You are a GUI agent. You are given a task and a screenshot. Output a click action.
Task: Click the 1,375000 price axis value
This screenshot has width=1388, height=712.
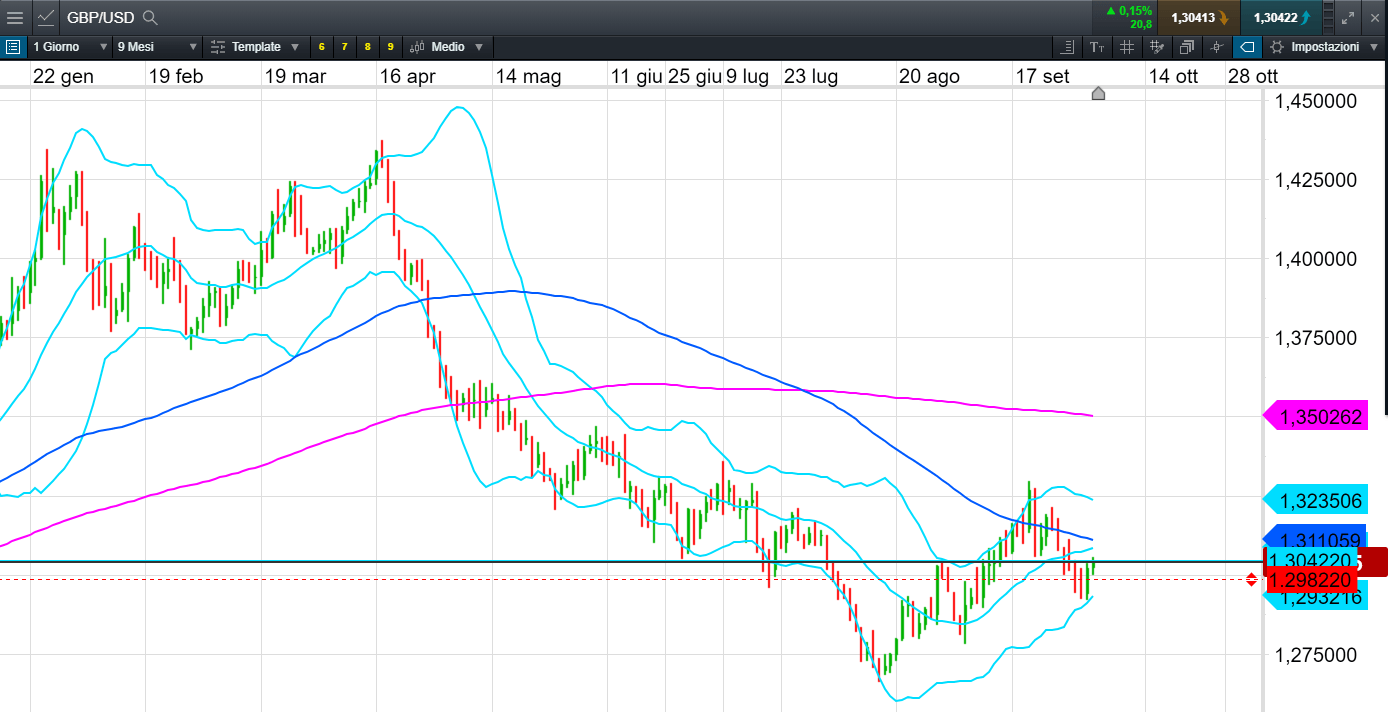1316,338
